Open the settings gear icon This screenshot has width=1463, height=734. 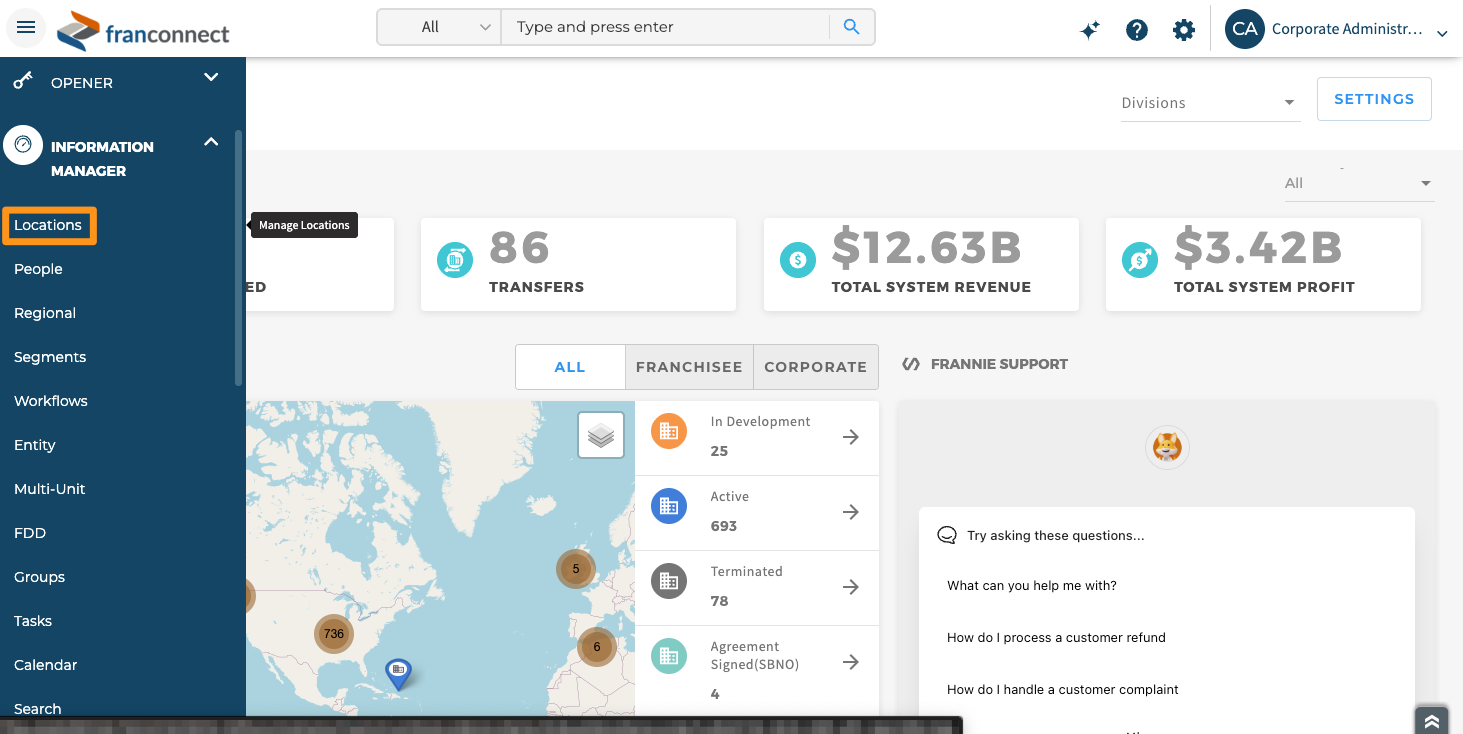(x=1184, y=30)
